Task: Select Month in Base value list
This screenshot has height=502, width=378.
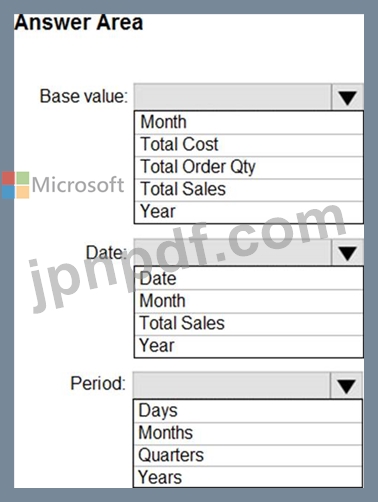Action: (x=249, y=122)
